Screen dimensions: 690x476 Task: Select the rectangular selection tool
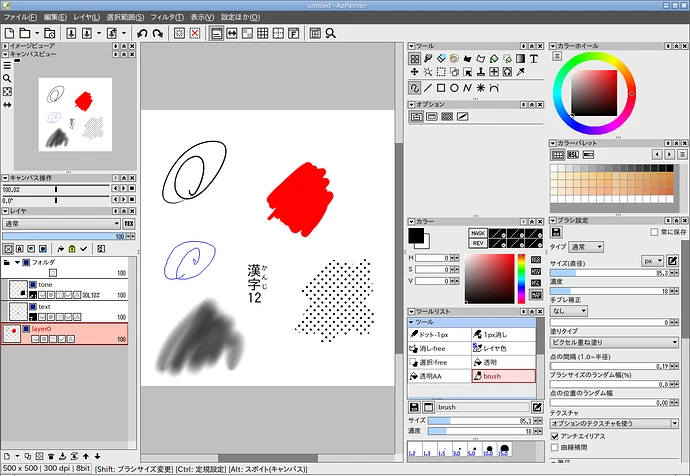441,72
